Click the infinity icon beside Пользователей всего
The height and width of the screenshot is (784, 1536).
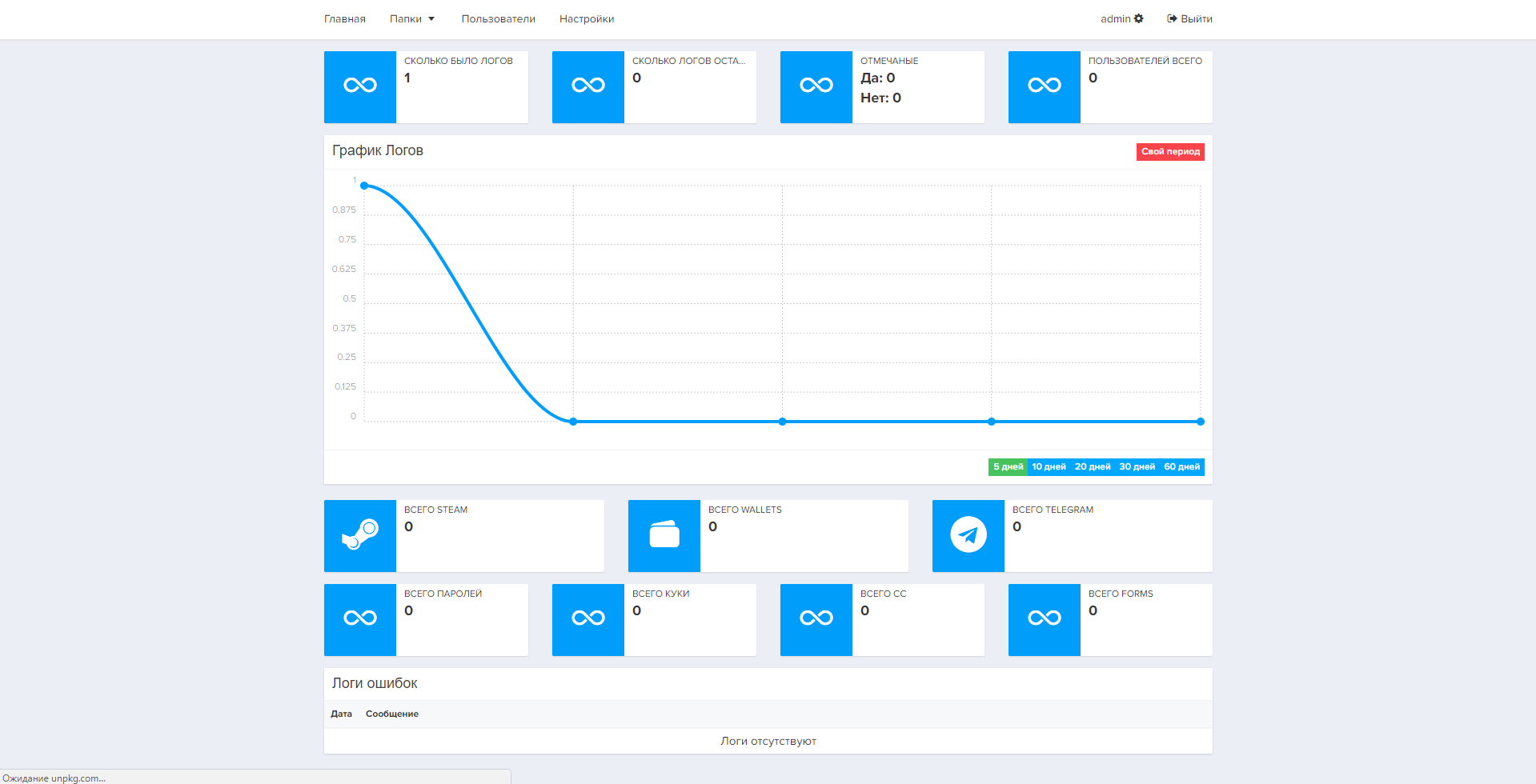click(1045, 86)
